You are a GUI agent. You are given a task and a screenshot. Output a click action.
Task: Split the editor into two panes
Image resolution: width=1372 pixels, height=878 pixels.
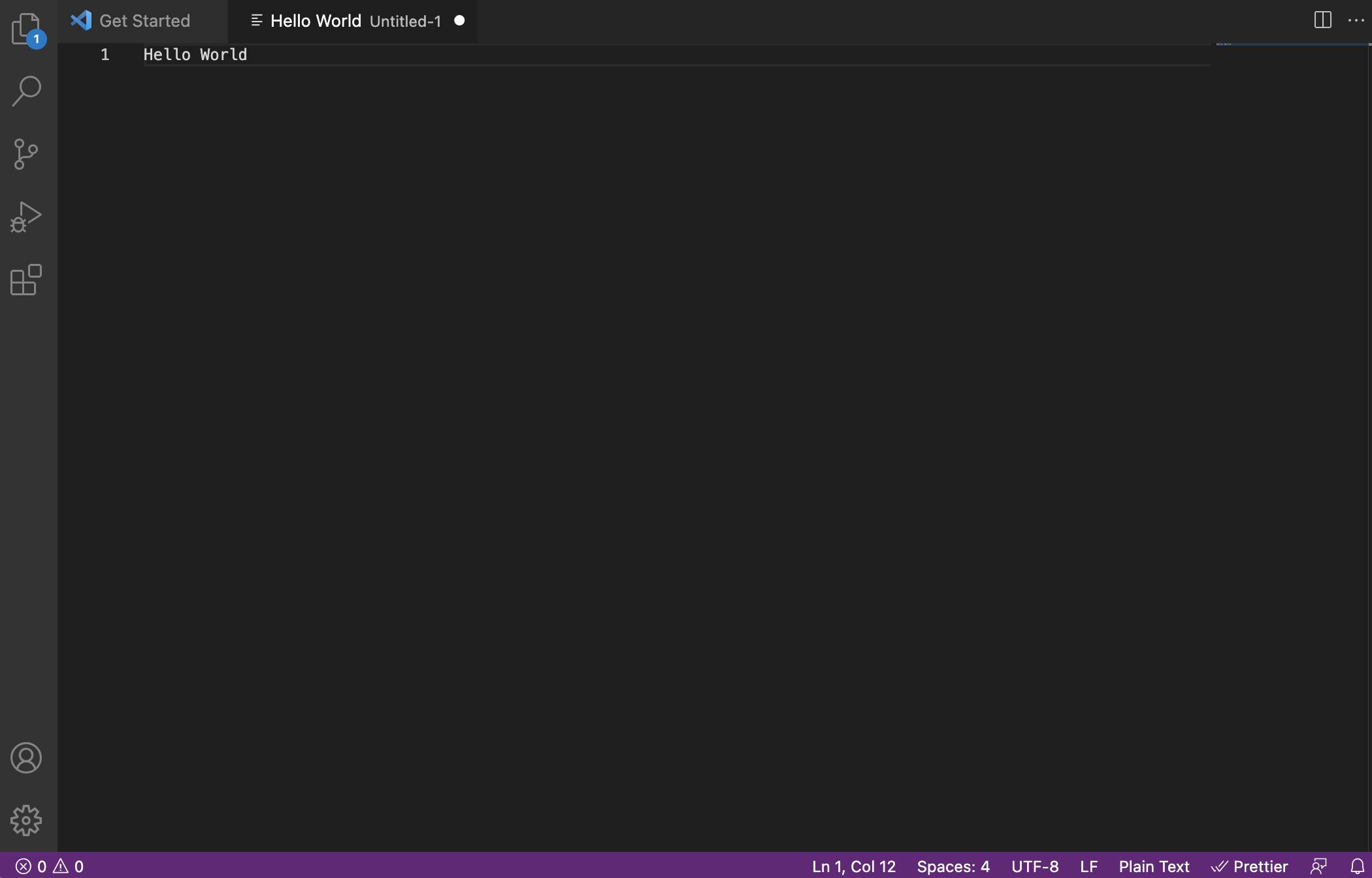point(1321,20)
